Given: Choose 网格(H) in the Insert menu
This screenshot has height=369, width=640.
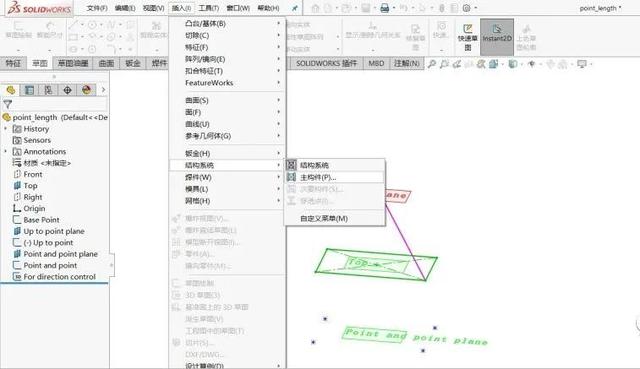Looking at the screenshot, I should click(227, 201).
